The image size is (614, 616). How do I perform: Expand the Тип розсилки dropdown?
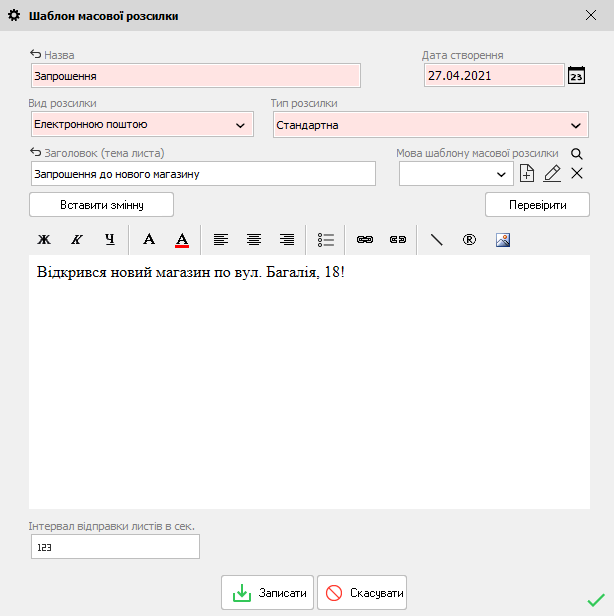[x=575, y=126]
